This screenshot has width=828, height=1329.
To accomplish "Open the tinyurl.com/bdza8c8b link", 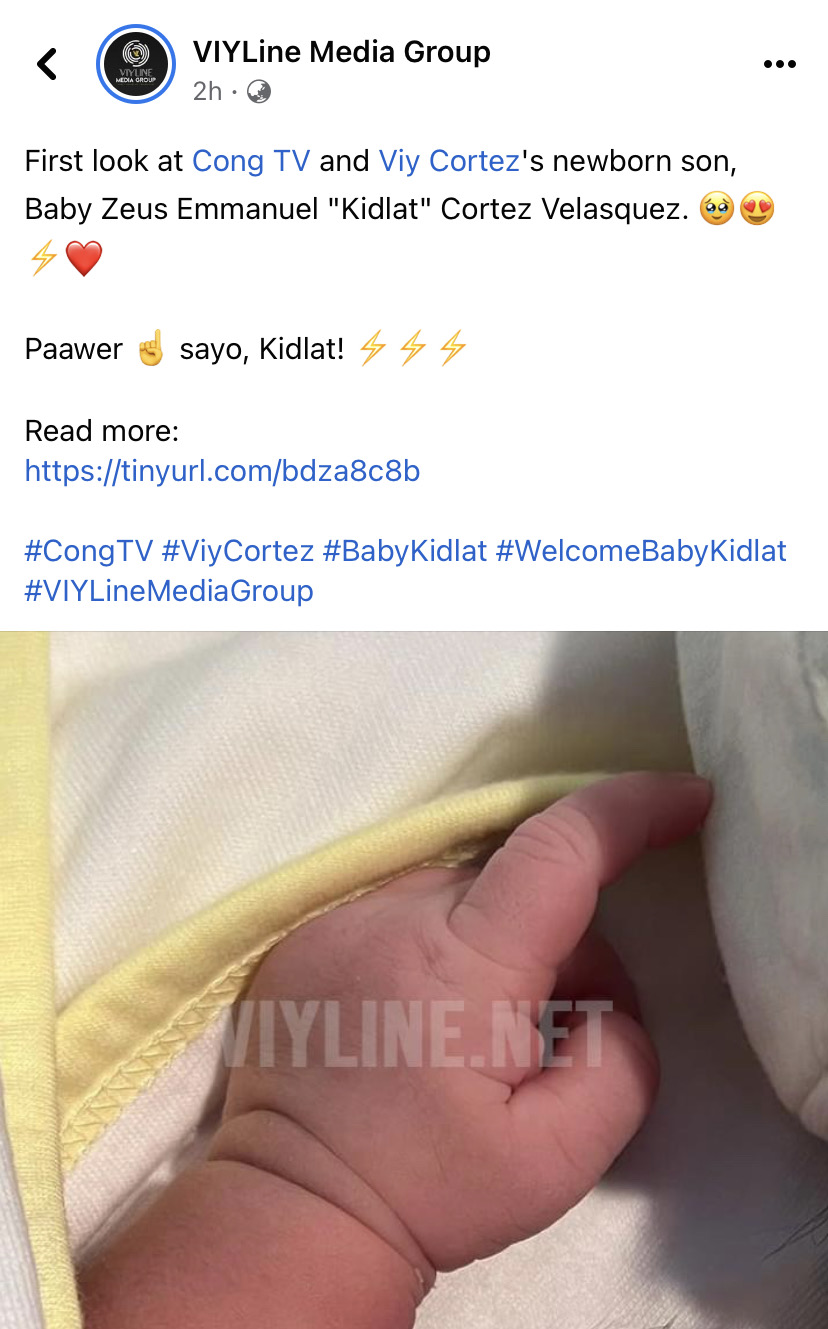I will click(222, 471).
